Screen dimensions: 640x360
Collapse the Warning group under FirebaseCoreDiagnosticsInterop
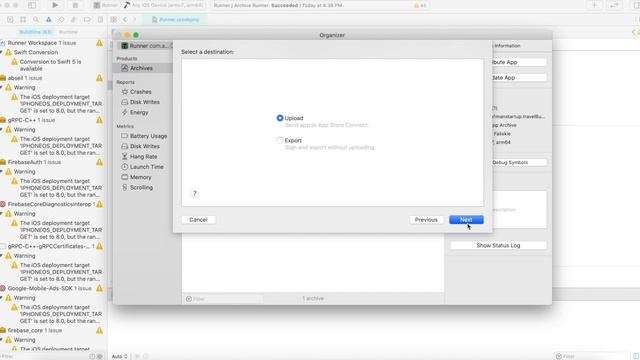tap(2, 213)
